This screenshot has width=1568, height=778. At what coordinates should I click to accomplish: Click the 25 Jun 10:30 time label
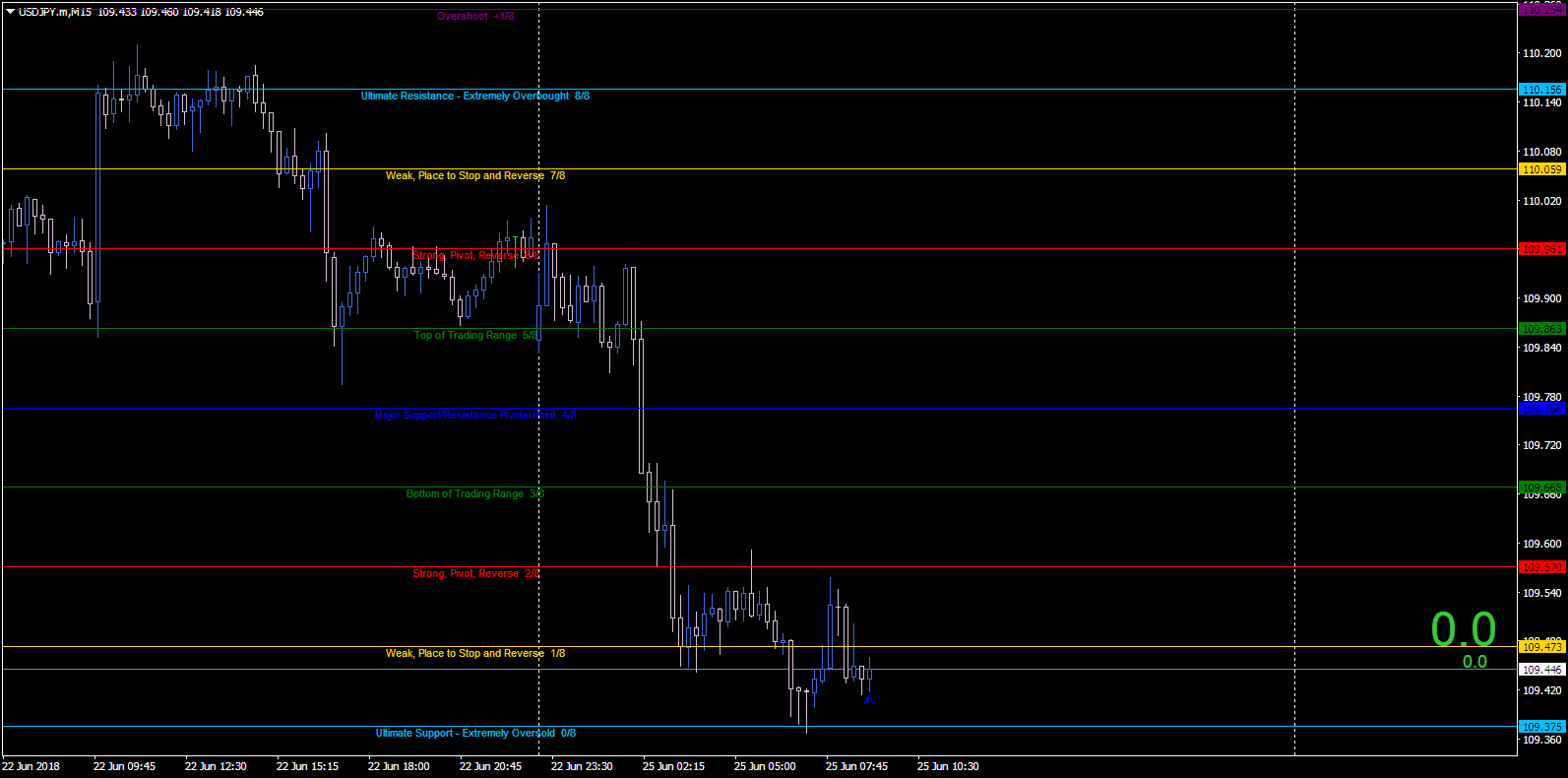tap(948, 766)
